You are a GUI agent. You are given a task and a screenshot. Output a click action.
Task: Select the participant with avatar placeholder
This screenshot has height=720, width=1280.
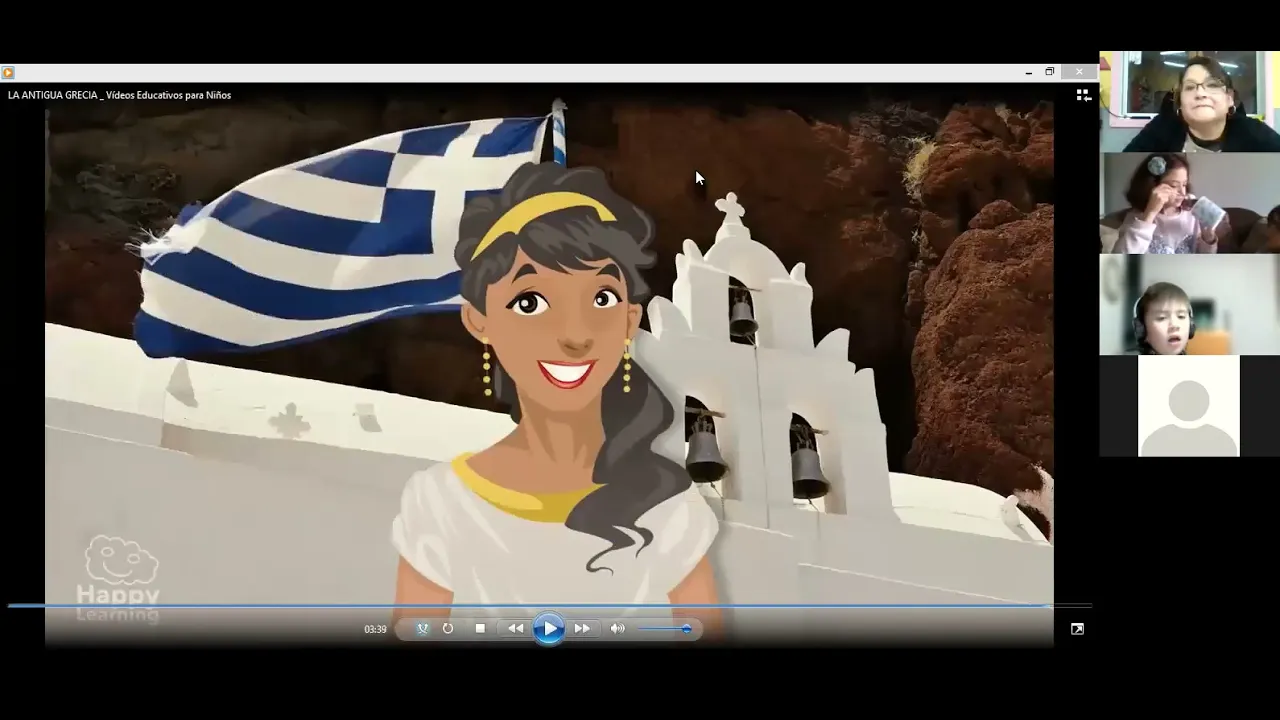1189,406
